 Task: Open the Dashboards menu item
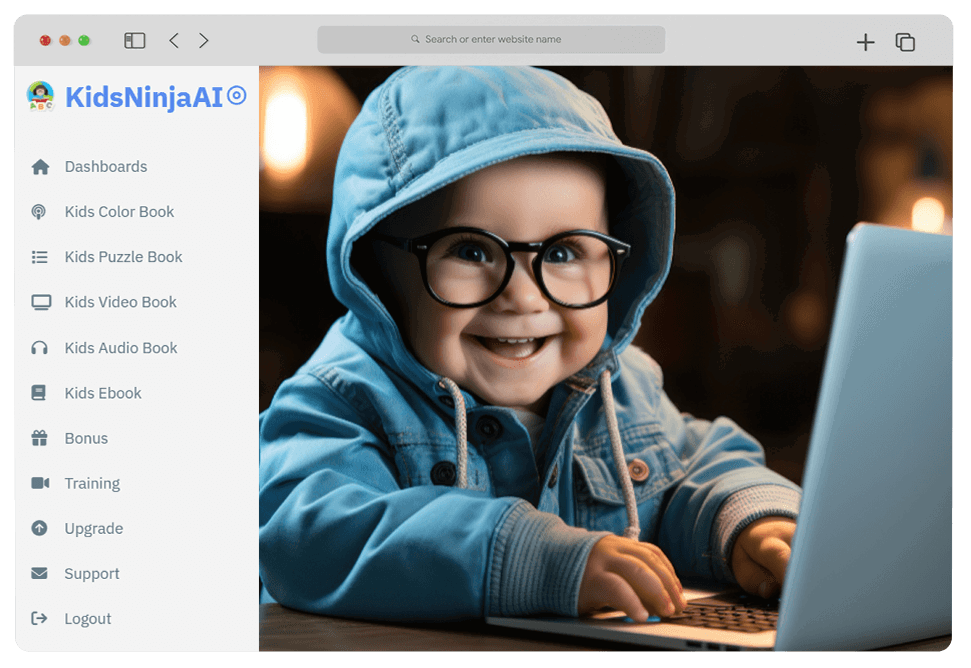[x=106, y=167]
